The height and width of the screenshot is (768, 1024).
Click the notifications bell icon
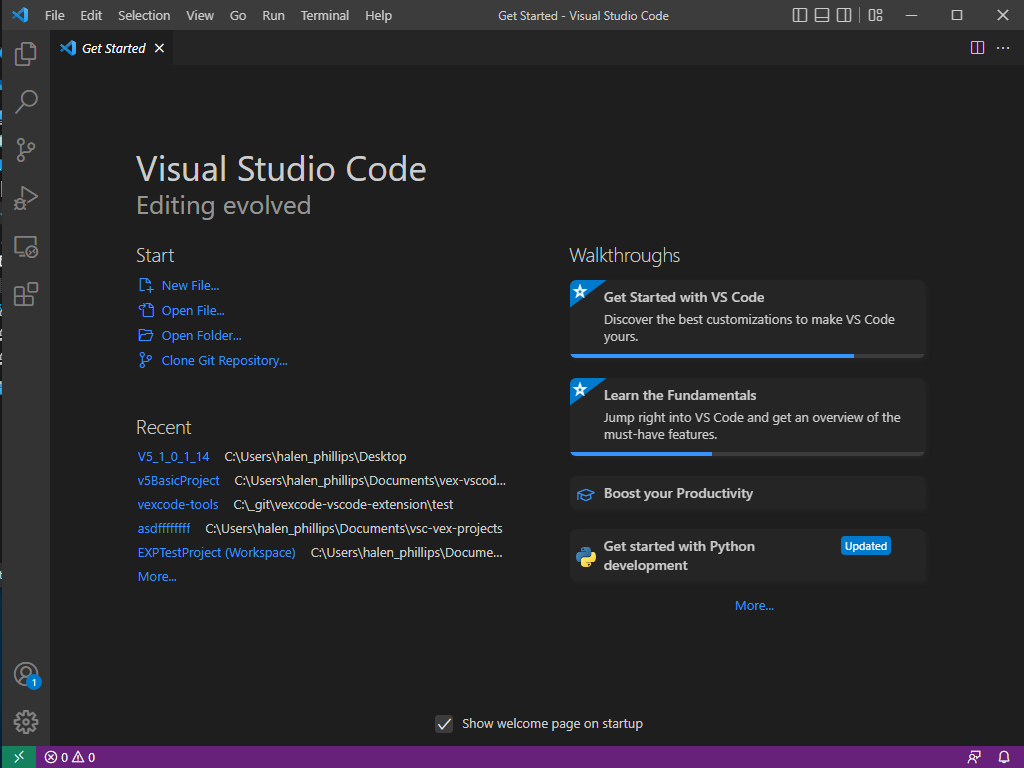[x=1005, y=757]
